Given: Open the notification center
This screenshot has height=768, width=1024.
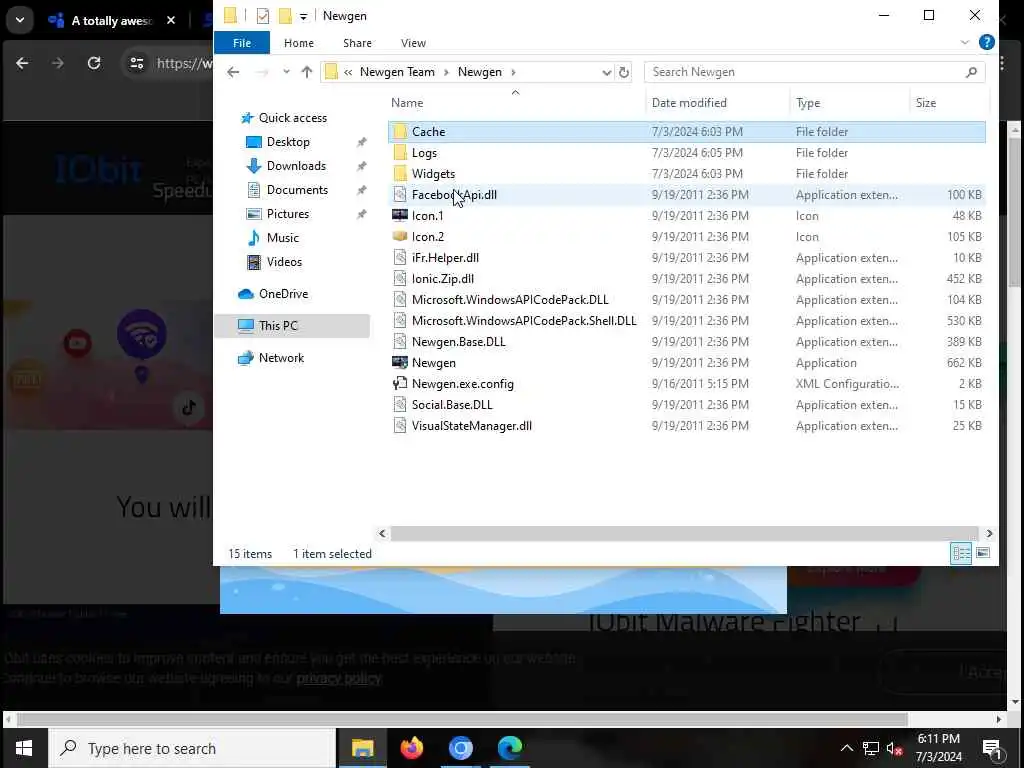Looking at the screenshot, I should [992, 748].
